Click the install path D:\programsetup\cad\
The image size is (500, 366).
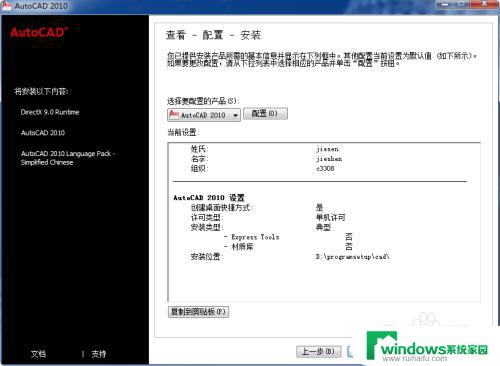(x=353, y=257)
